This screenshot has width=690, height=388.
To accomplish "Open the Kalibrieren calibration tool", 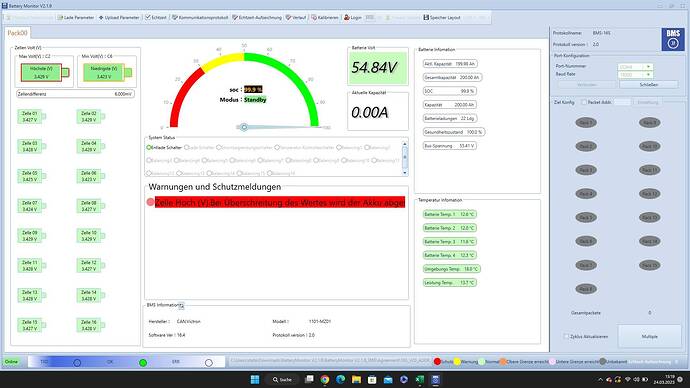I will (325, 18).
